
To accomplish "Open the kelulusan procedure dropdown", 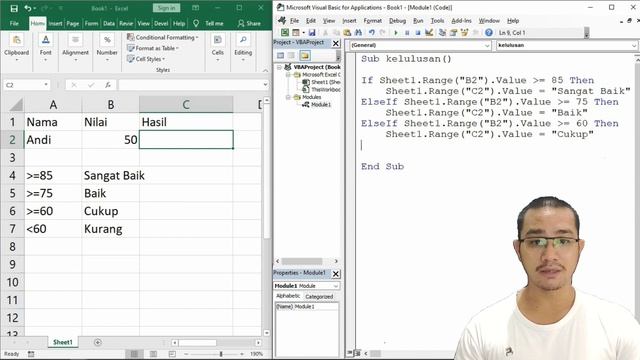I will click(634, 45).
